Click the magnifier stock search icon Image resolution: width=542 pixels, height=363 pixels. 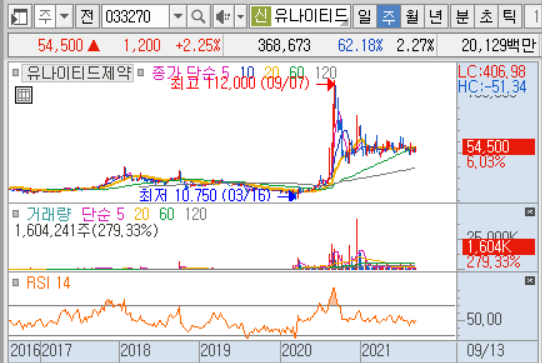pyautogui.click(x=198, y=16)
